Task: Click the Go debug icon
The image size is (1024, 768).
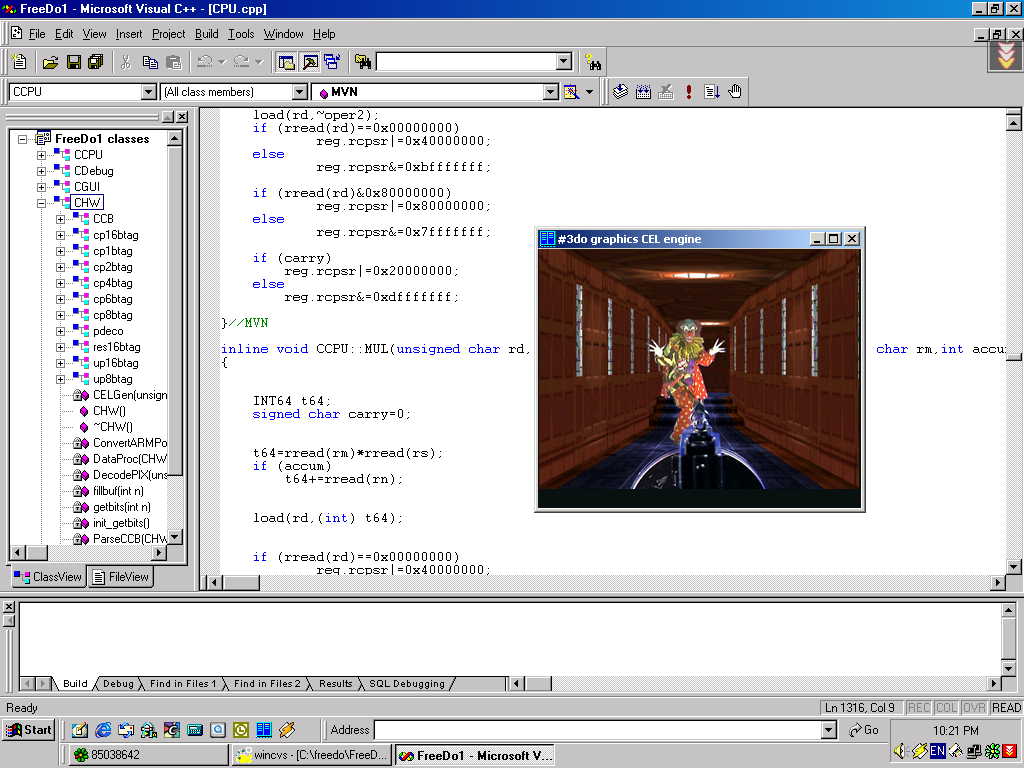Action: pyautogui.click(x=712, y=92)
